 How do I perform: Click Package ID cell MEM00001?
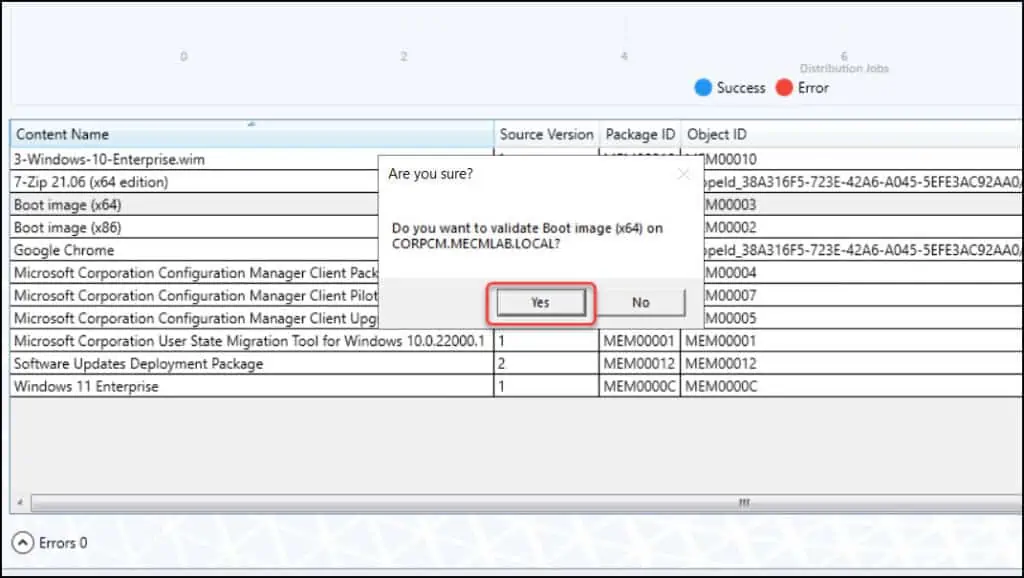(x=639, y=341)
